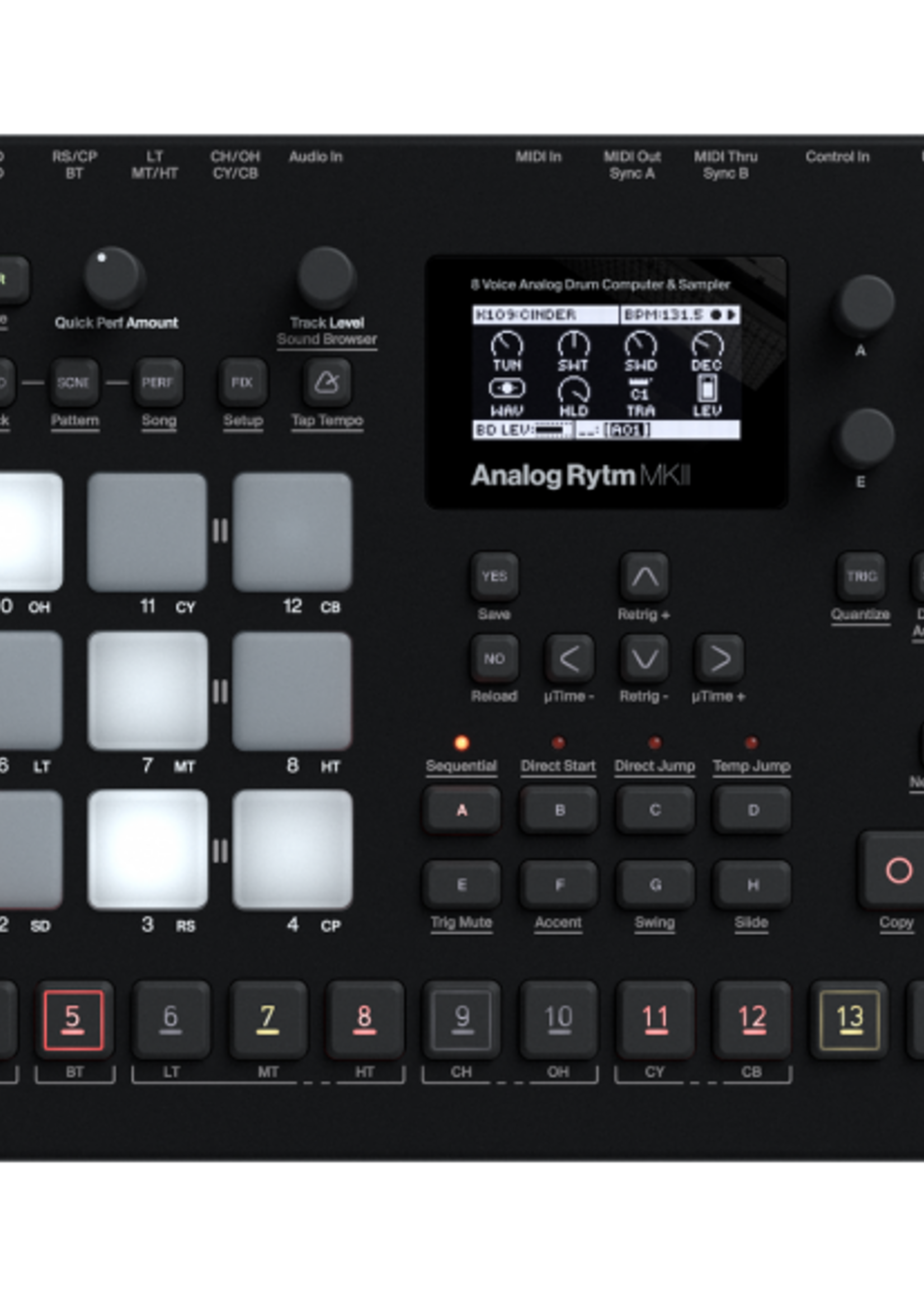Screen dimensions: 924x1294
Task: Click the Audio In label
Action: coord(316,157)
